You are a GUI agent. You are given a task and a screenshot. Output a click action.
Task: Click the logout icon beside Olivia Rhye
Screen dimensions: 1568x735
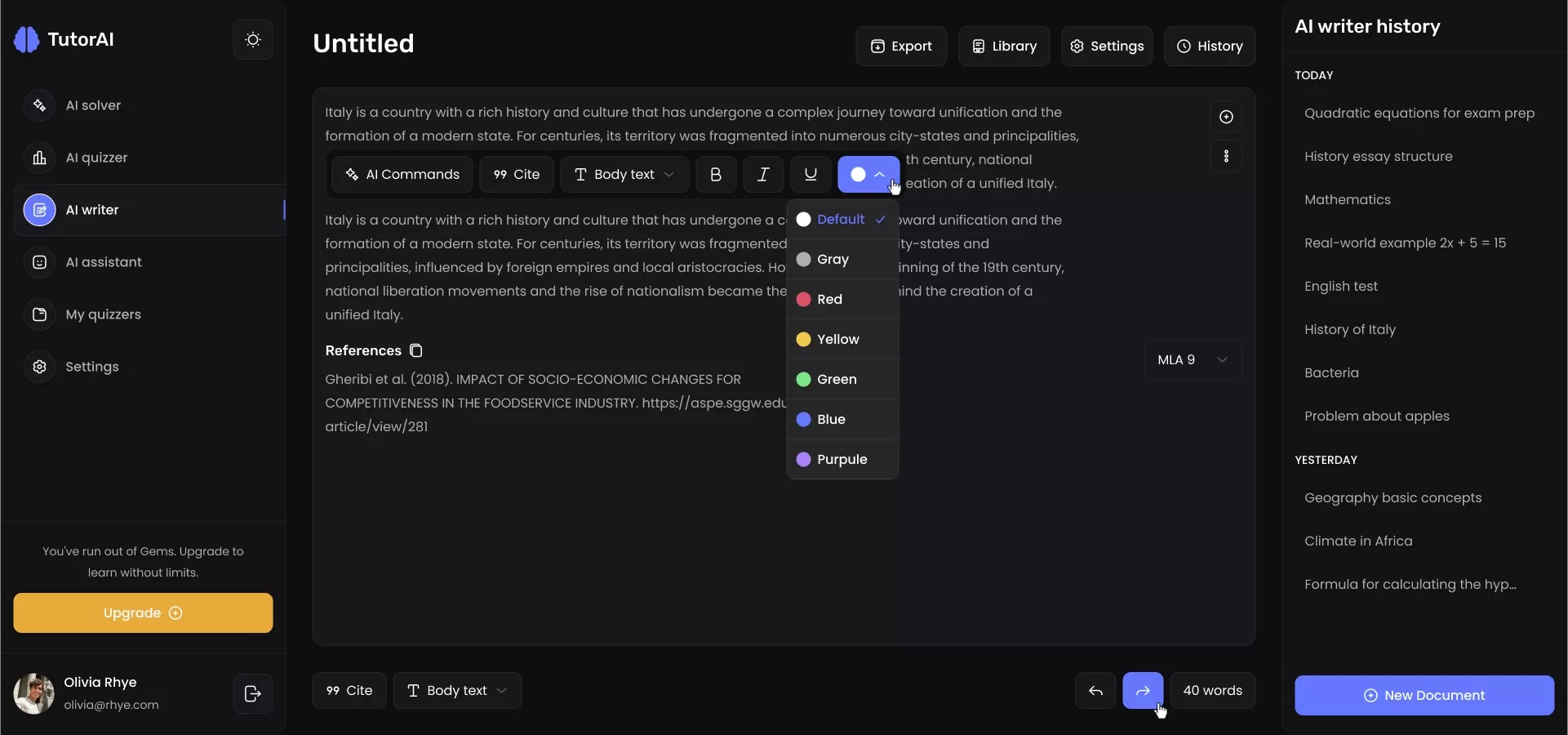[253, 694]
